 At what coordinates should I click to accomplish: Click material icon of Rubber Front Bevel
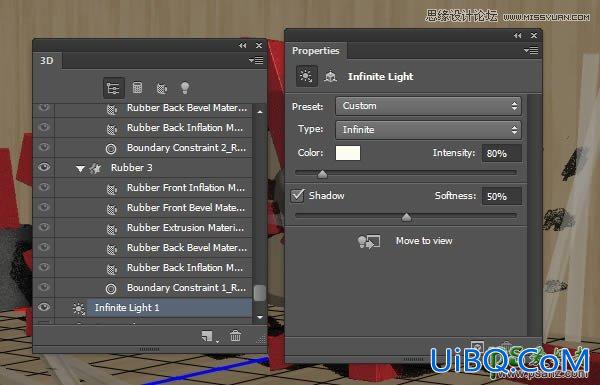coord(111,209)
